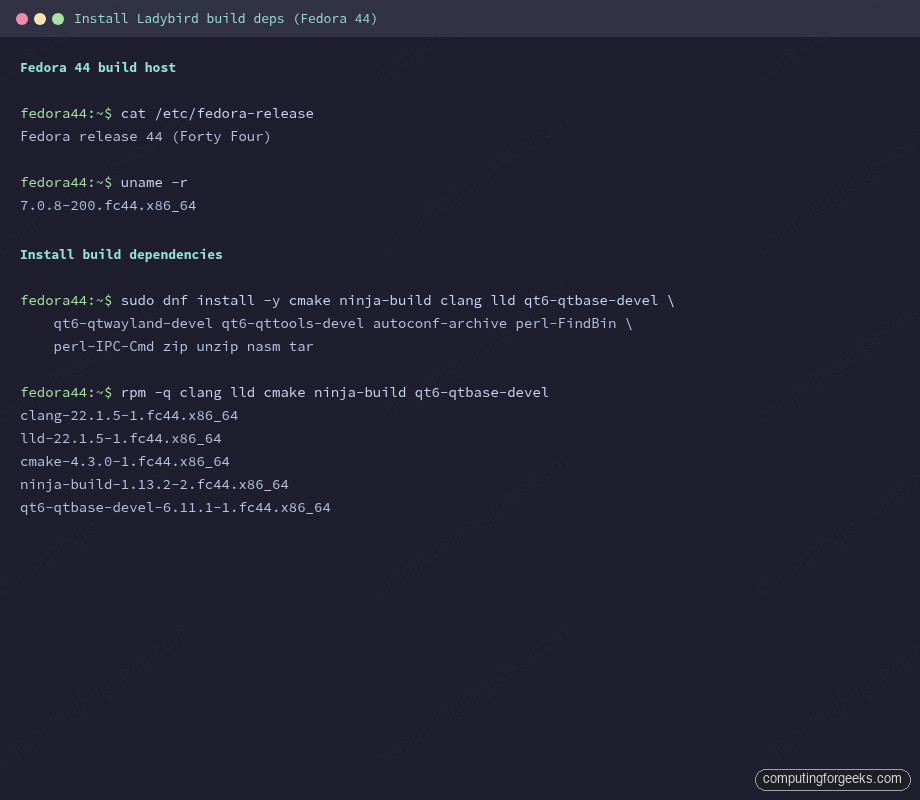Select the line starting 'qt6-qtwayland-devel'

point(343,323)
